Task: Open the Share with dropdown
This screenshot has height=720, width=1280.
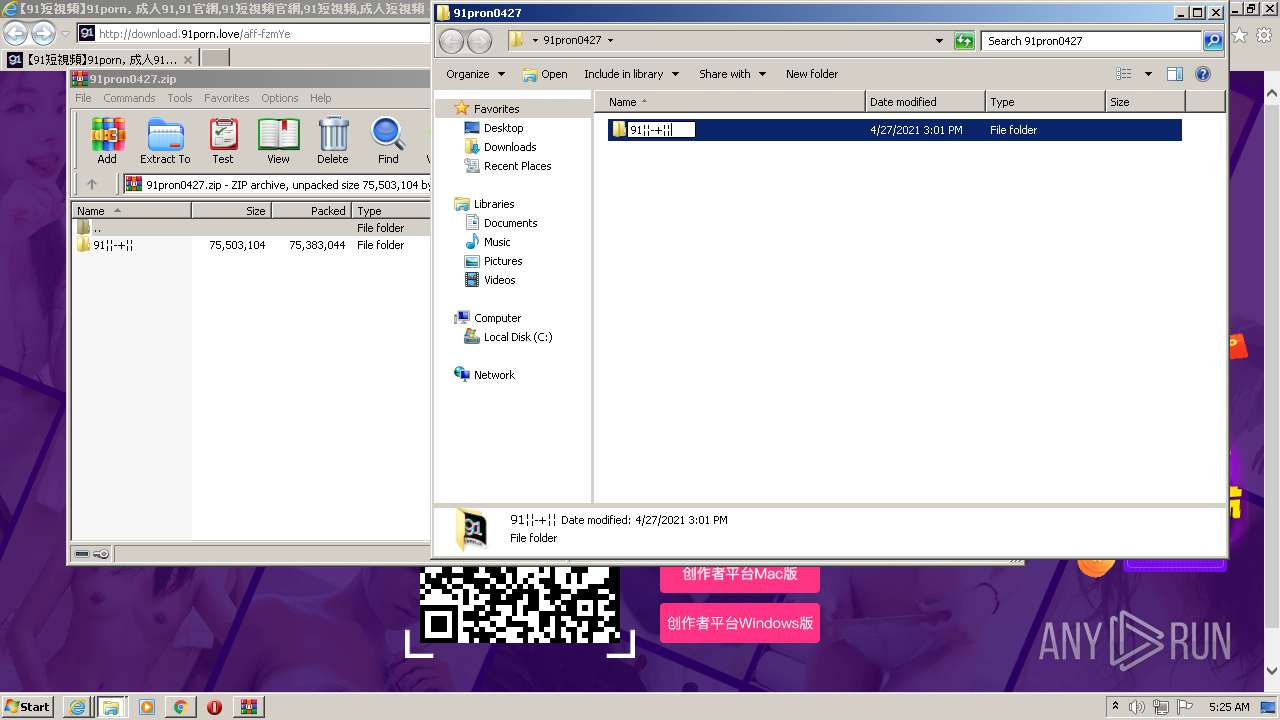Action: (732, 74)
